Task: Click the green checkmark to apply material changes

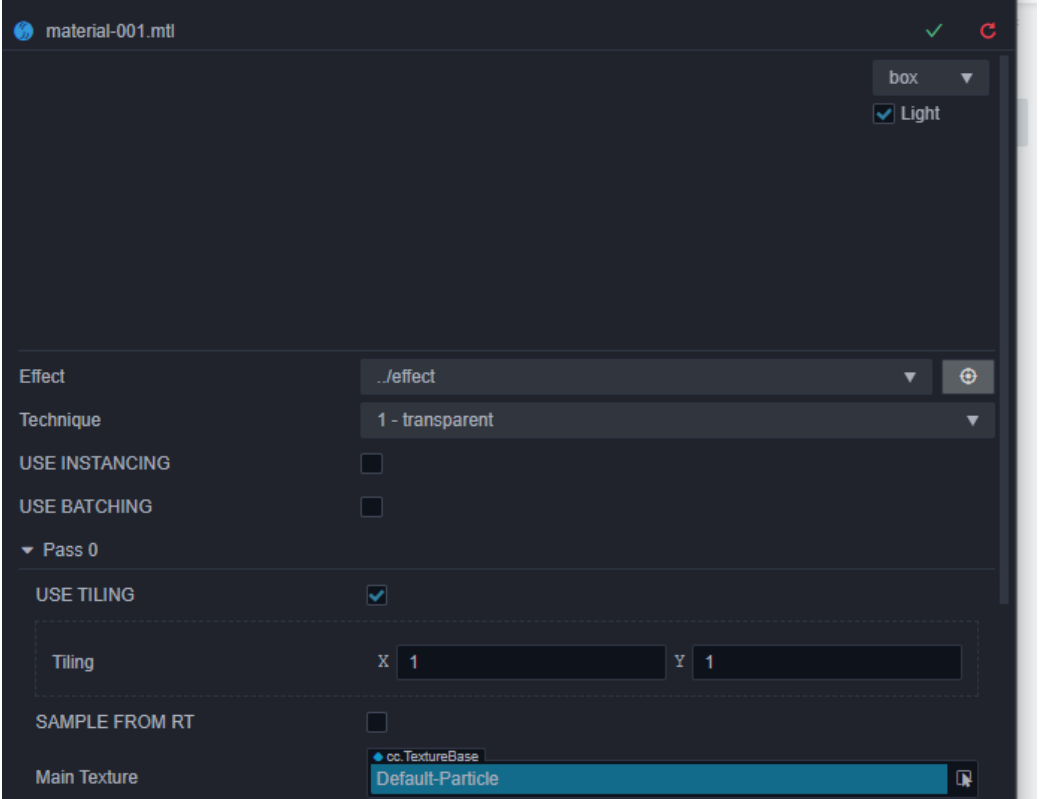Action: (934, 31)
